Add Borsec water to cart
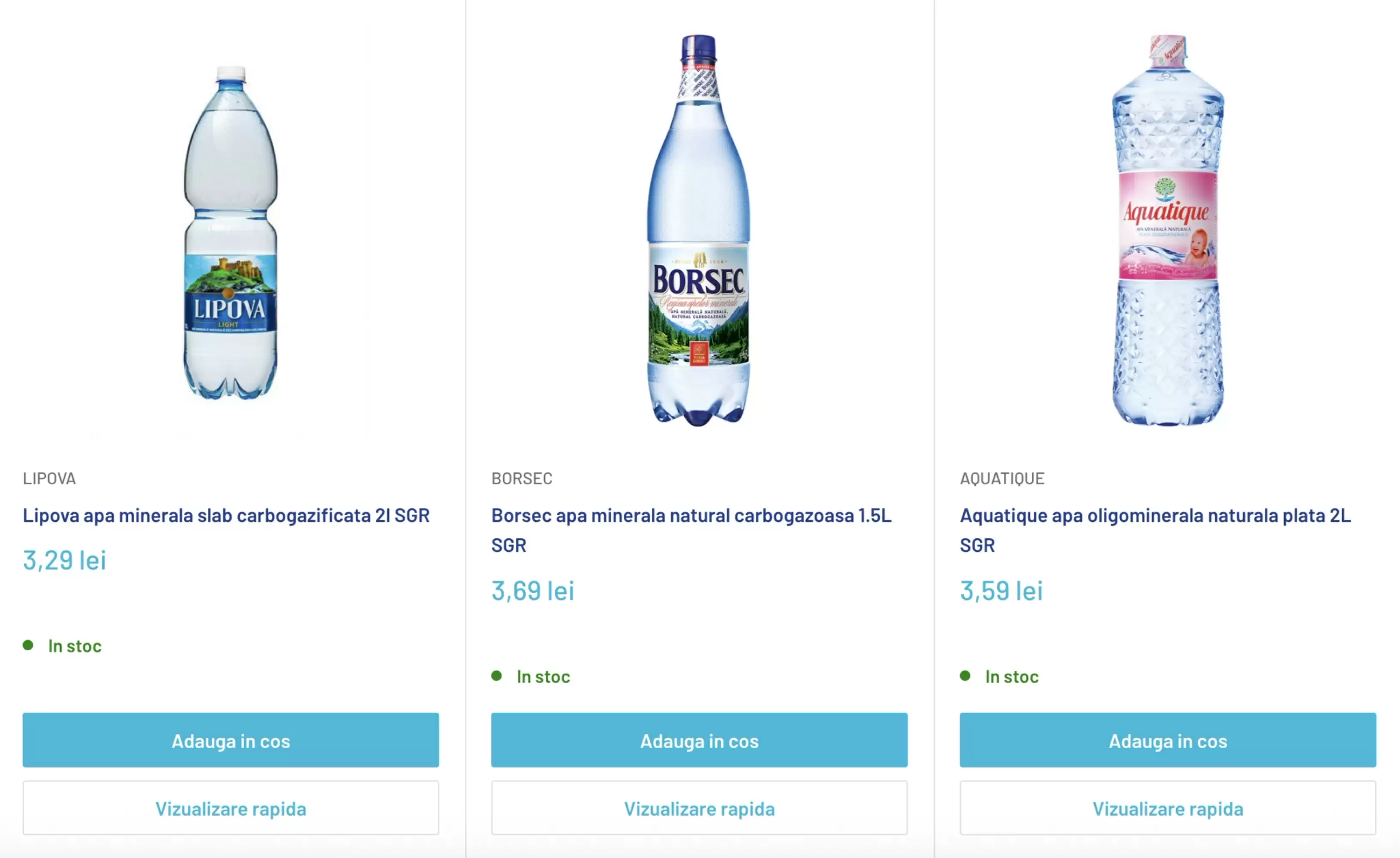The height and width of the screenshot is (858, 1400). click(x=699, y=740)
